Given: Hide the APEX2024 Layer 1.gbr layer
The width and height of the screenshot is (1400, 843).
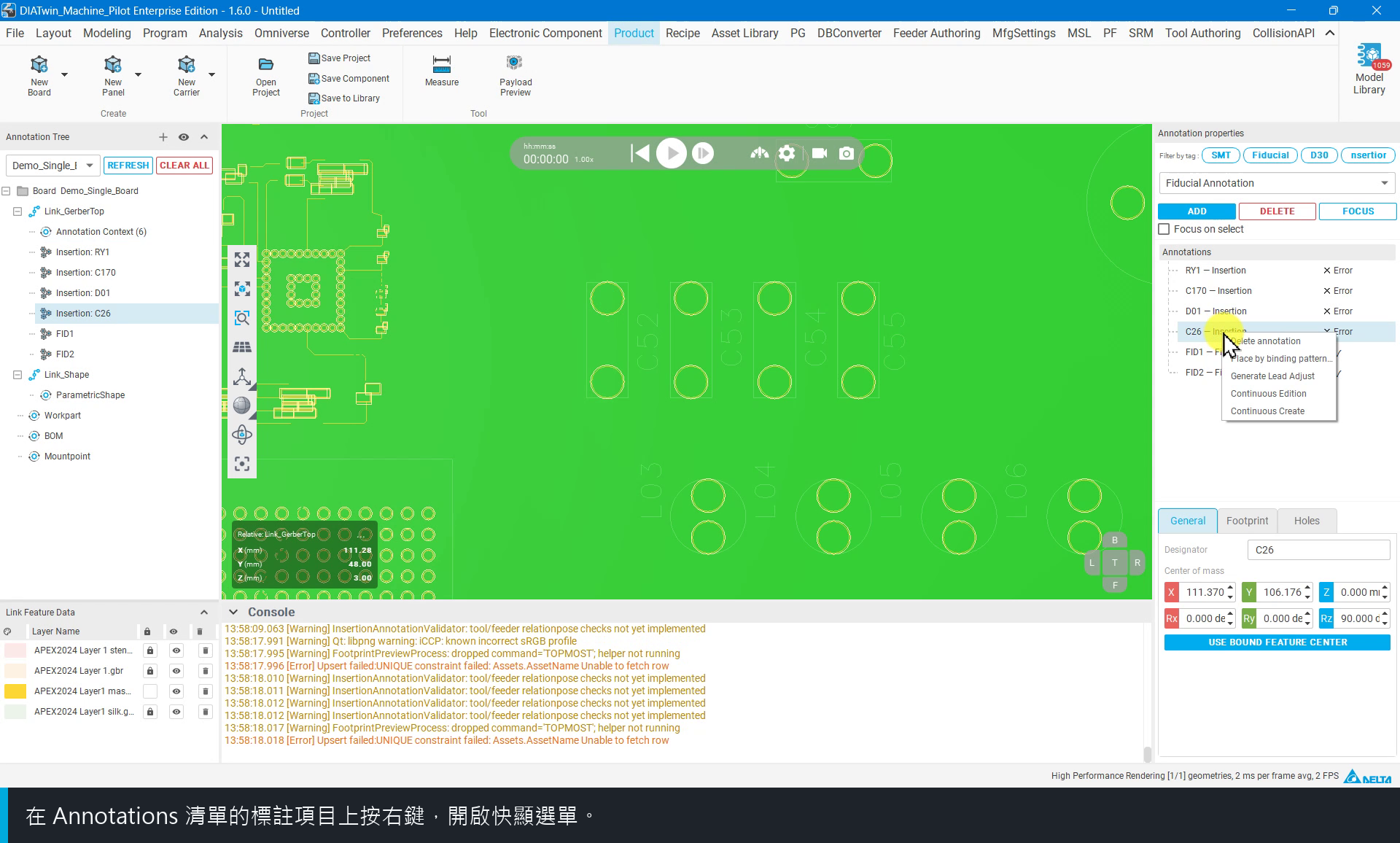Looking at the screenshot, I should point(176,671).
